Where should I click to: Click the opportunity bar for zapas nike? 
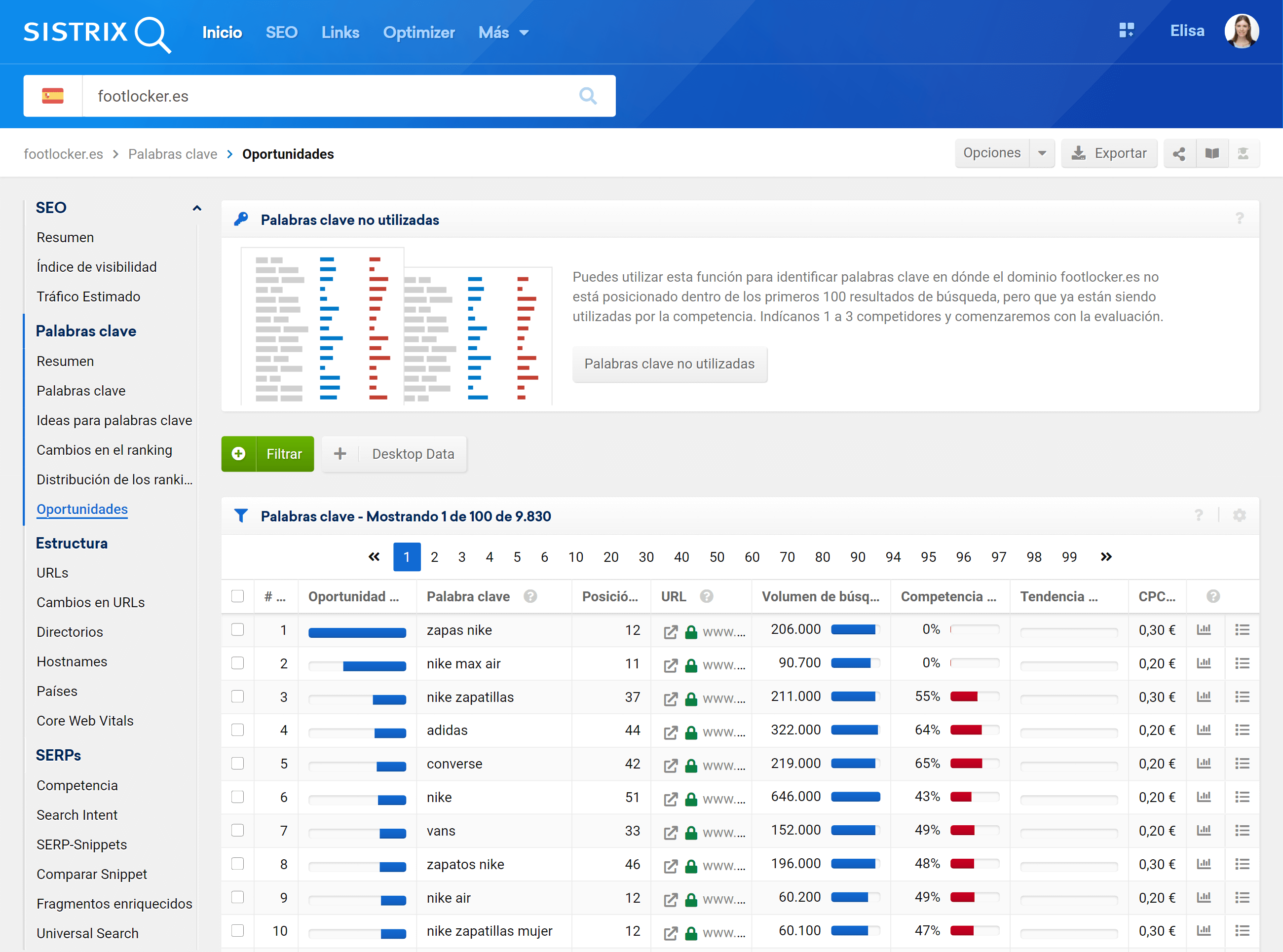point(357,633)
